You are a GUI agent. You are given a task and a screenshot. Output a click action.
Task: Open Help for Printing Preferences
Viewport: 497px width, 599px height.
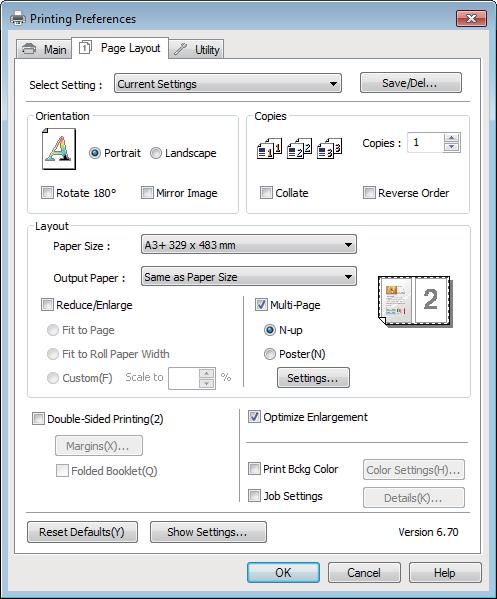click(445, 573)
